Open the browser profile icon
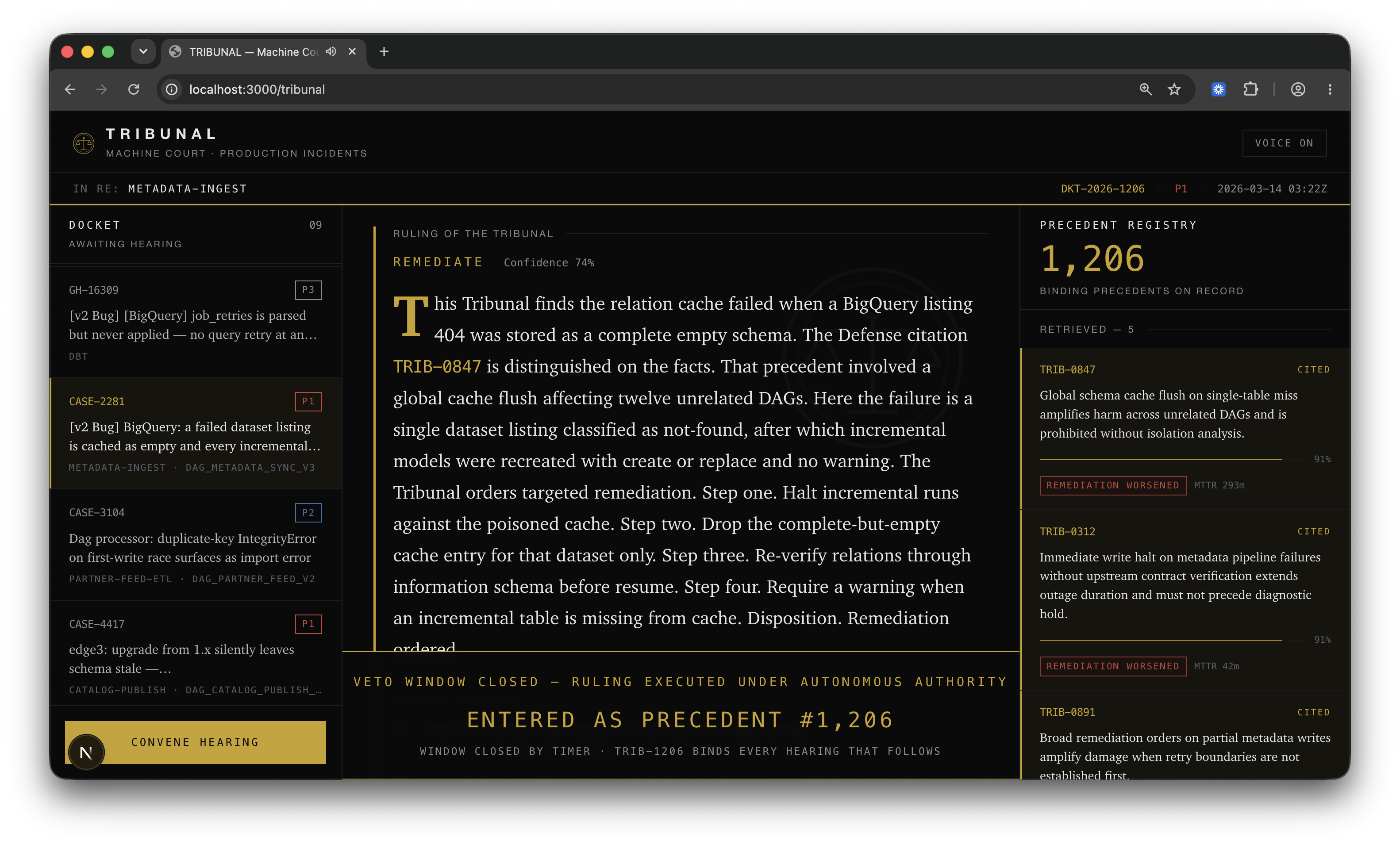This screenshot has width=1400, height=845. pos(1298,89)
